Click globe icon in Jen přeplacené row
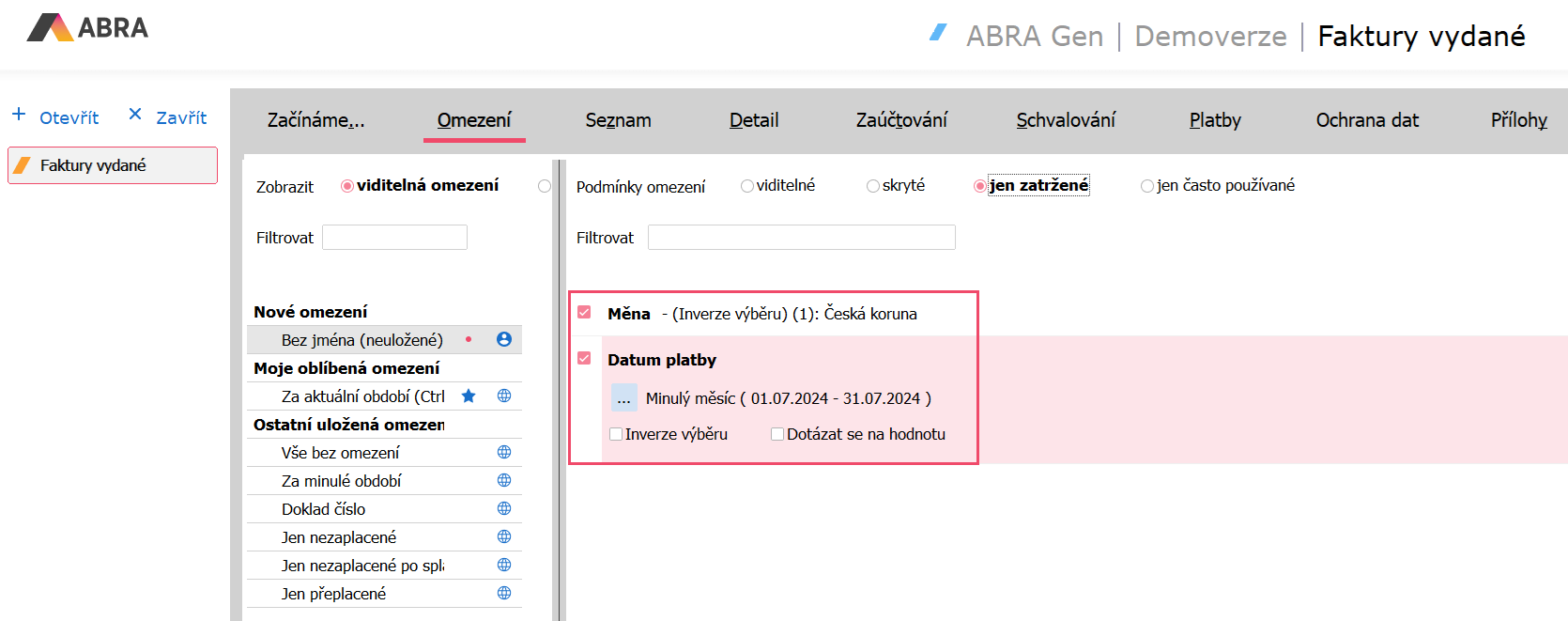Viewport: 1568px width, 621px height. tap(504, 593)
